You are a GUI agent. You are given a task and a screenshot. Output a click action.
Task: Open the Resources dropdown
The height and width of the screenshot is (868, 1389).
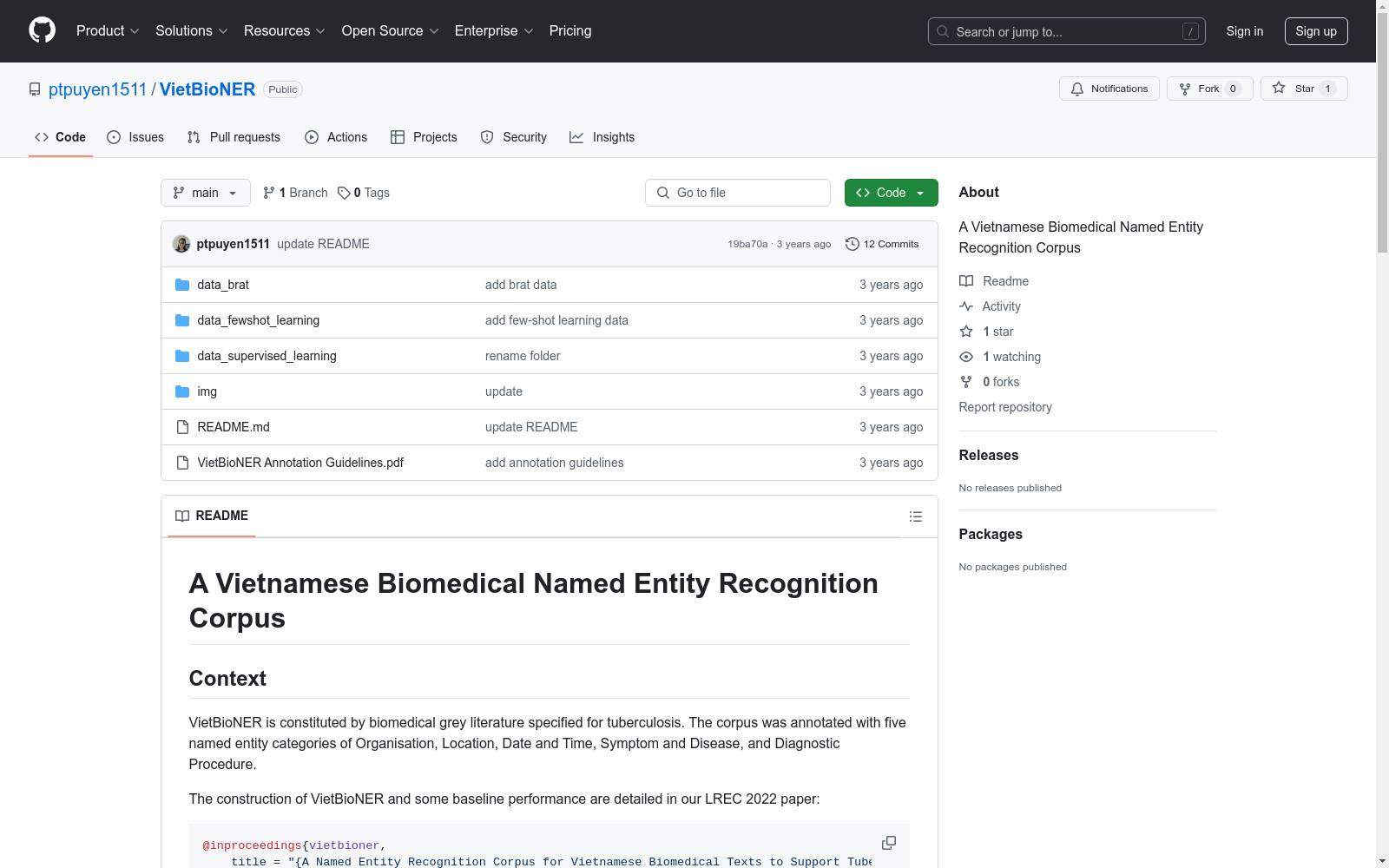tap(285, 31)
